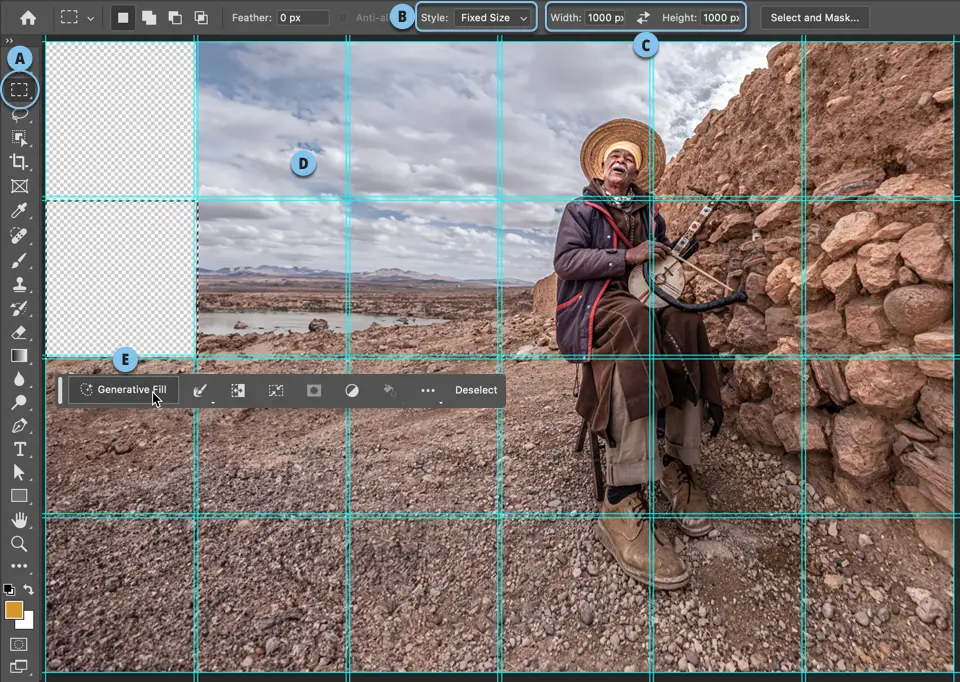Click the Width value field
This screenshot has height=682, width=960.
605,18
